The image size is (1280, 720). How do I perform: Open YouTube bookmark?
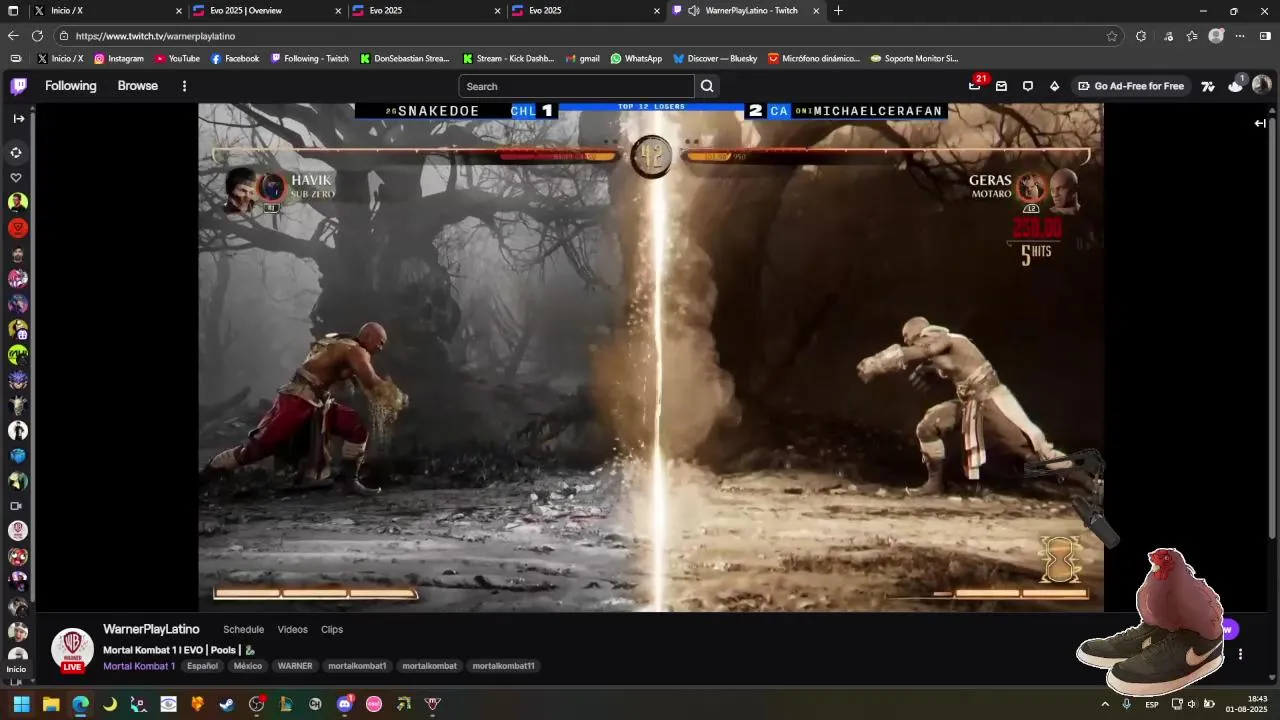point(177,59)
